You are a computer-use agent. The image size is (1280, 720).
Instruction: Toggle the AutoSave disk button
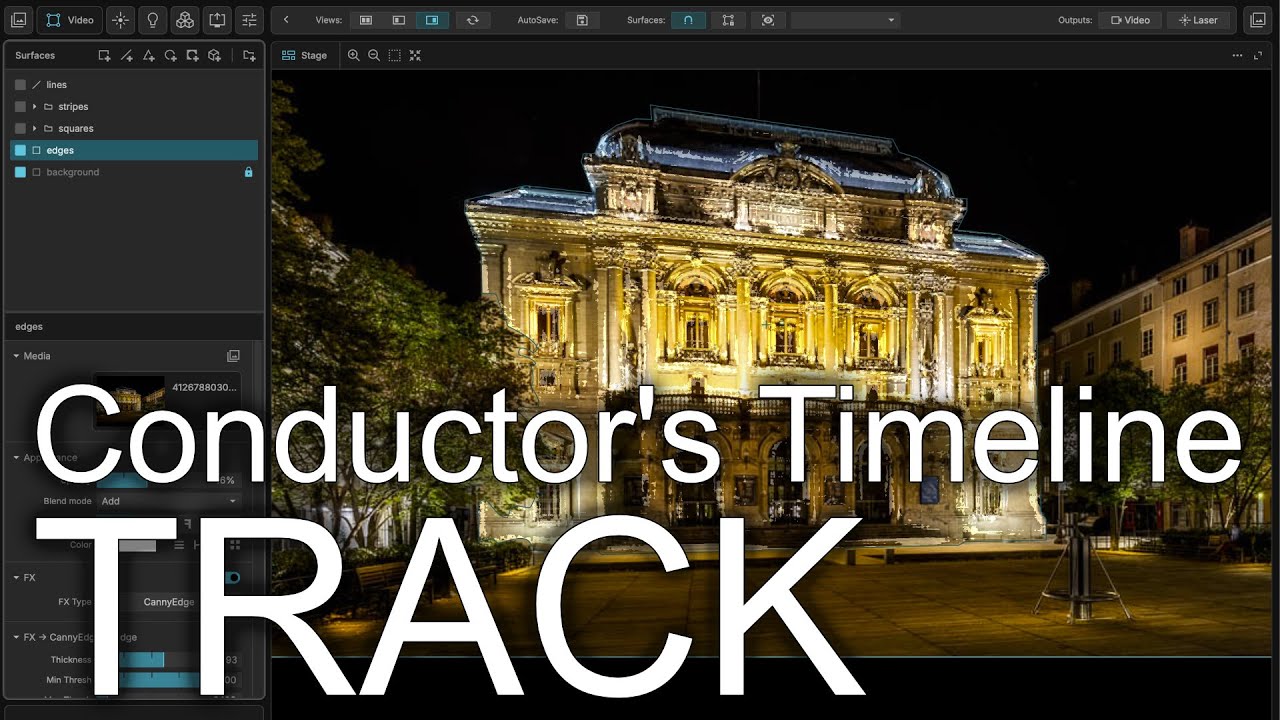[x=582, y=20]
